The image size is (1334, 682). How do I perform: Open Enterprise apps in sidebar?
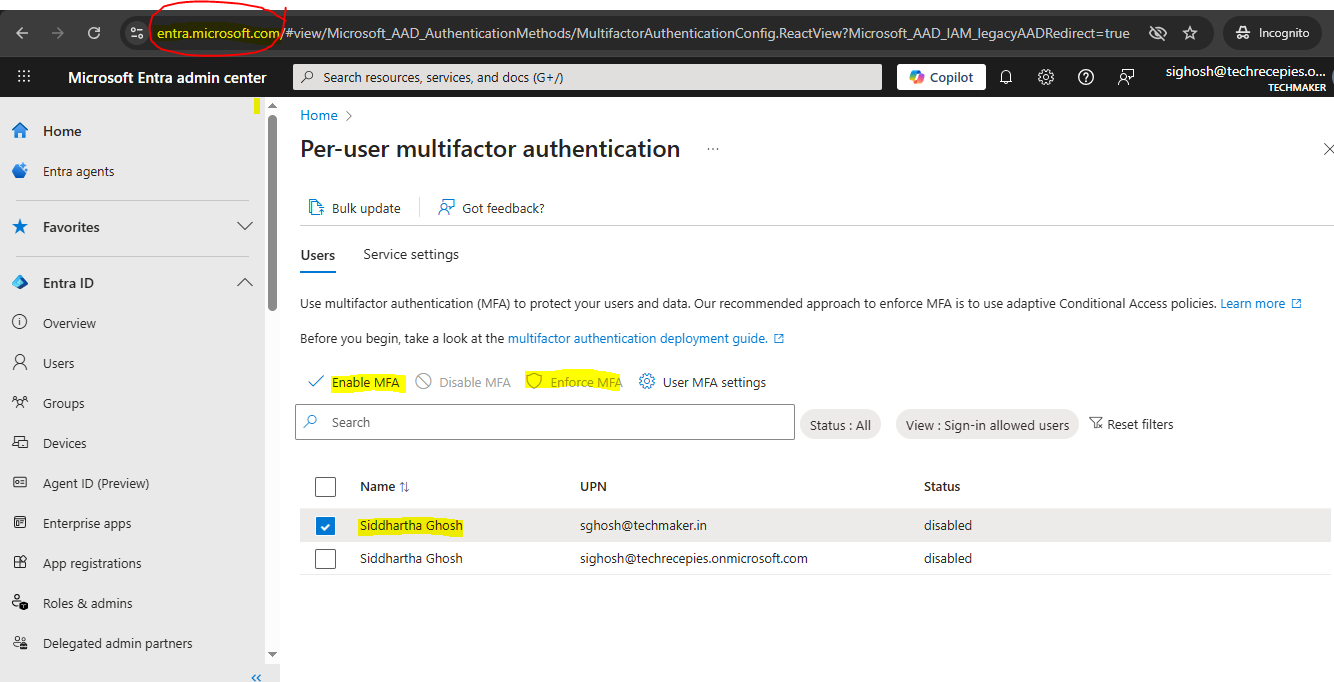pyautogui.click(x=87, y=523)
